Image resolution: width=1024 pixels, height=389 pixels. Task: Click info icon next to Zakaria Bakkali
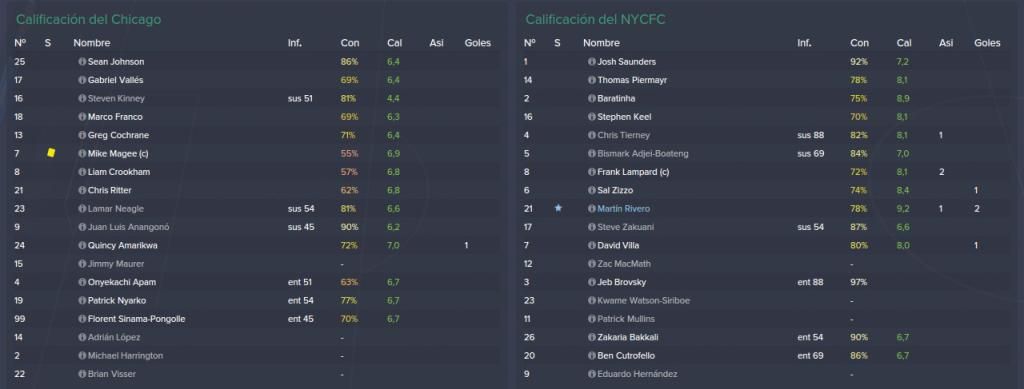coord(592,337)
